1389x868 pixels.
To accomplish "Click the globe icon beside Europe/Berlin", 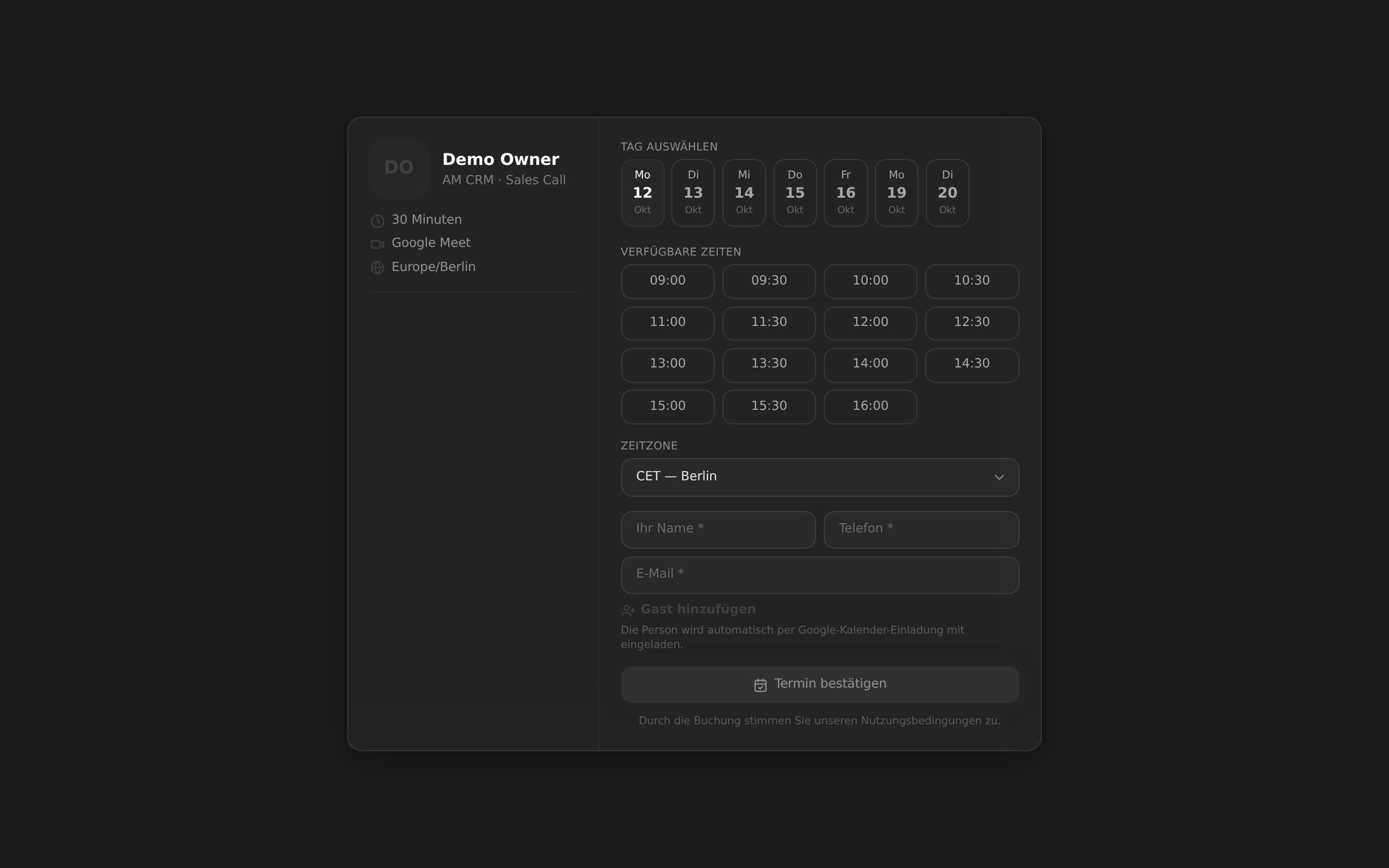I will coord(377,267).
